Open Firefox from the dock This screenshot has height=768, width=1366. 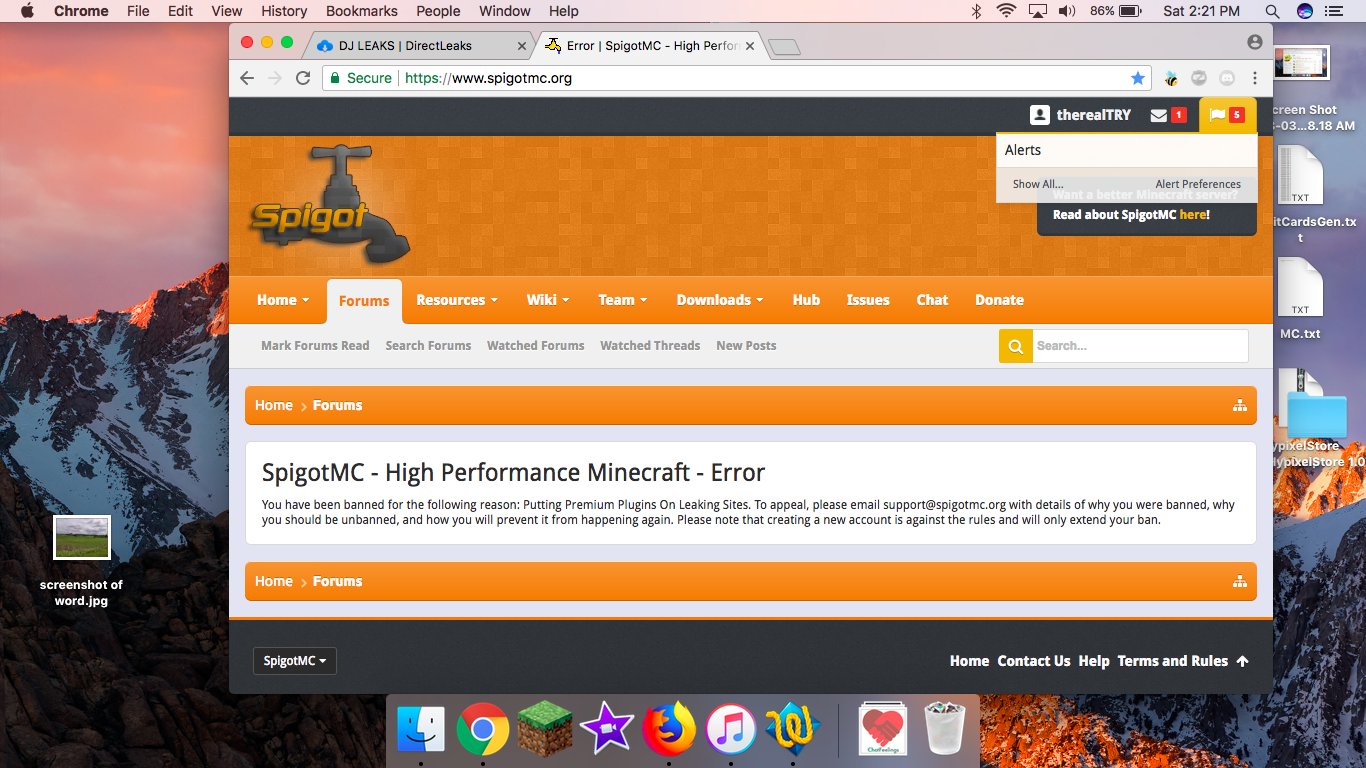[x=668, y=729]
